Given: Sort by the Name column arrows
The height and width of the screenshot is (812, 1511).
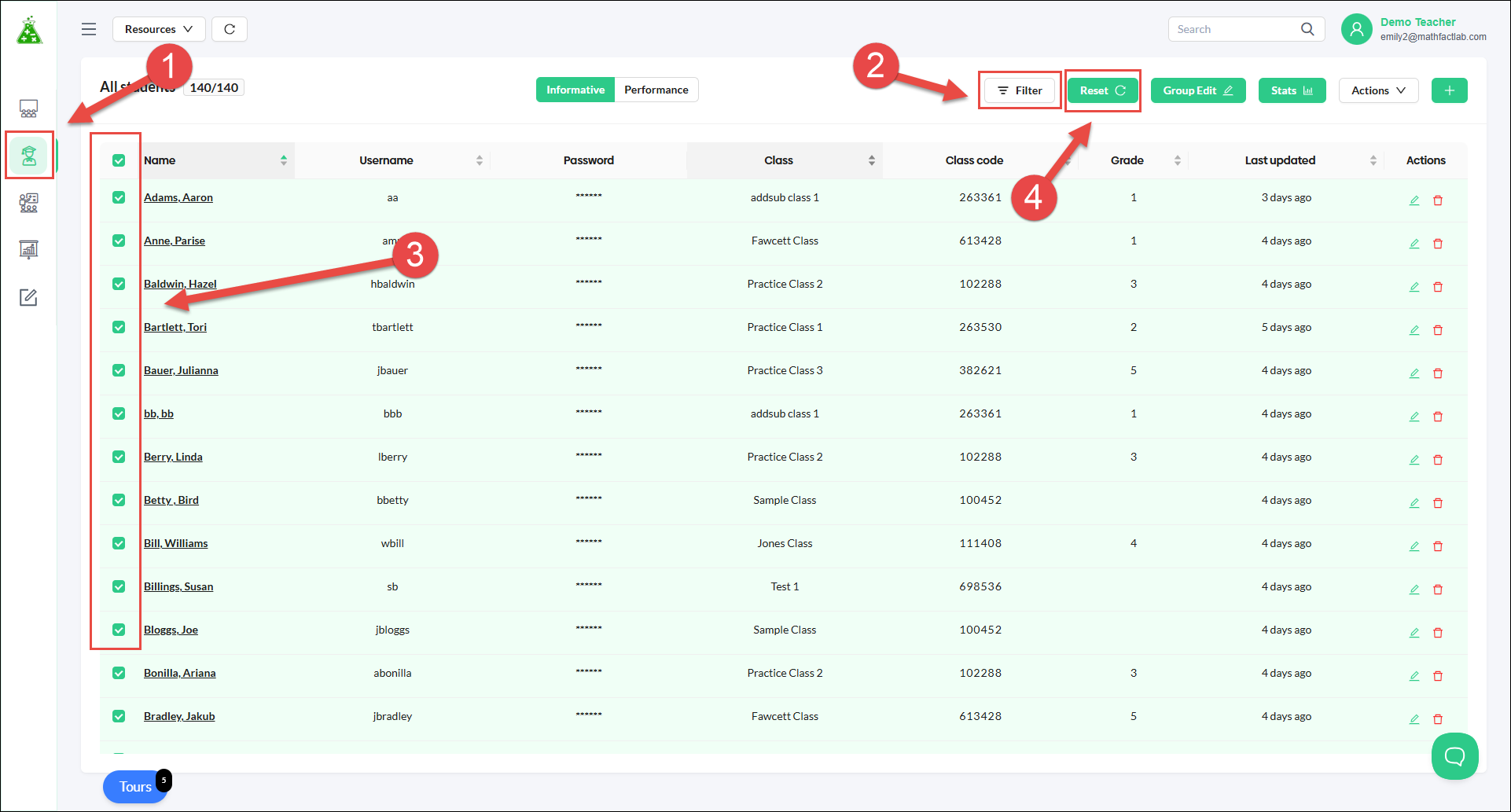Looking at the screenshot, I should (x=284, y=160).
